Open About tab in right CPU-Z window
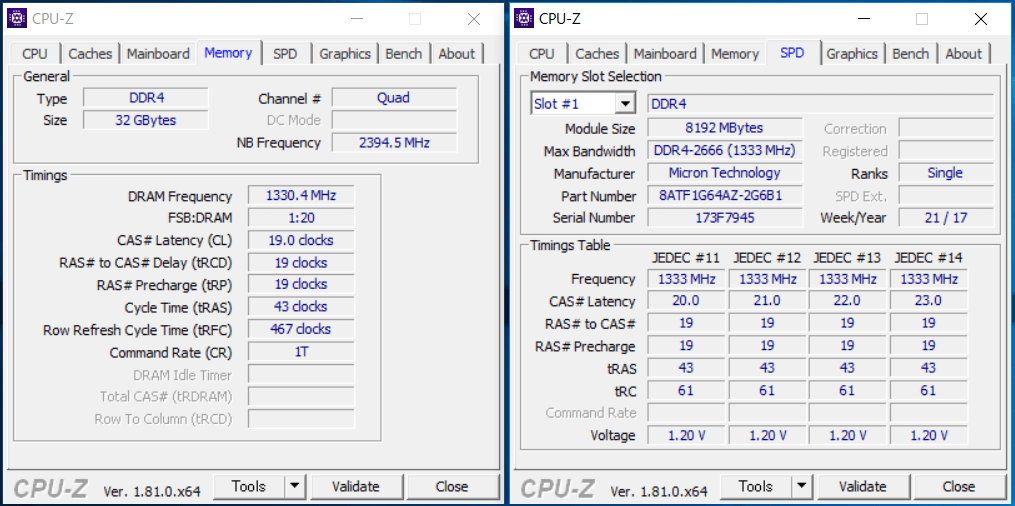Viewport: 1015px width, 506px height. [x=964, y=54]
